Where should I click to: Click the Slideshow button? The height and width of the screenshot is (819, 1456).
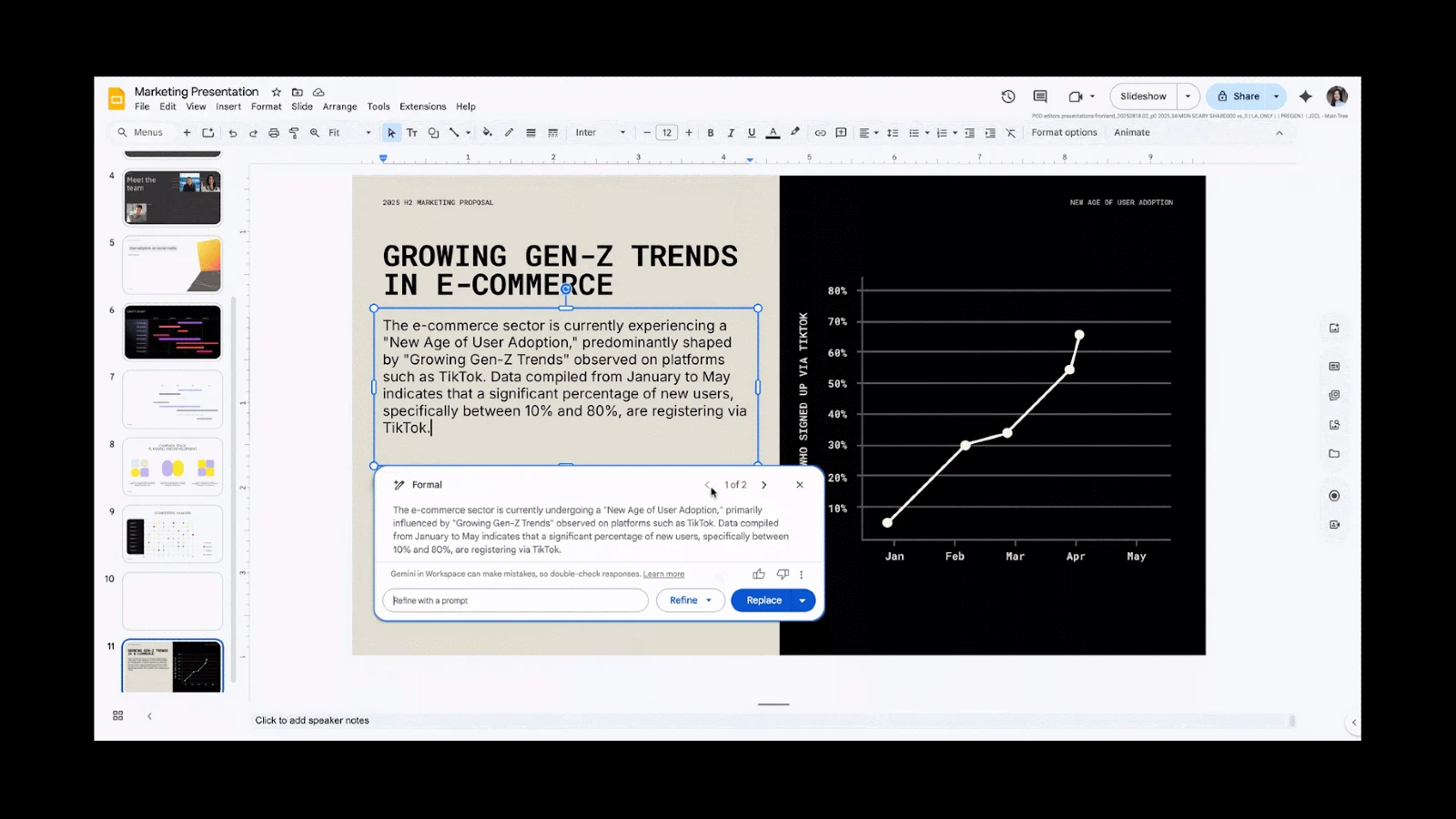pyautogui.click(x=1143, y=96)
